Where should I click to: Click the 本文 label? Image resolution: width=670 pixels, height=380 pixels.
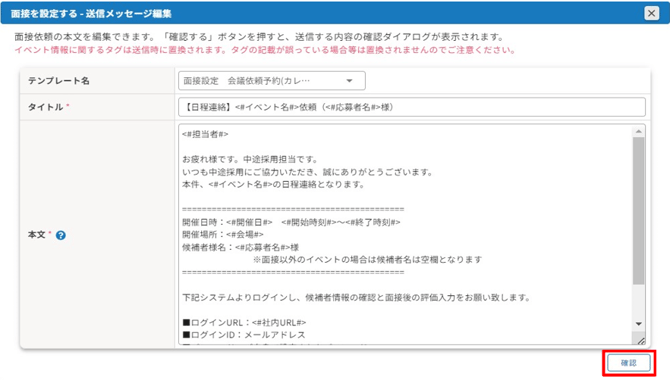coord(37,235)
